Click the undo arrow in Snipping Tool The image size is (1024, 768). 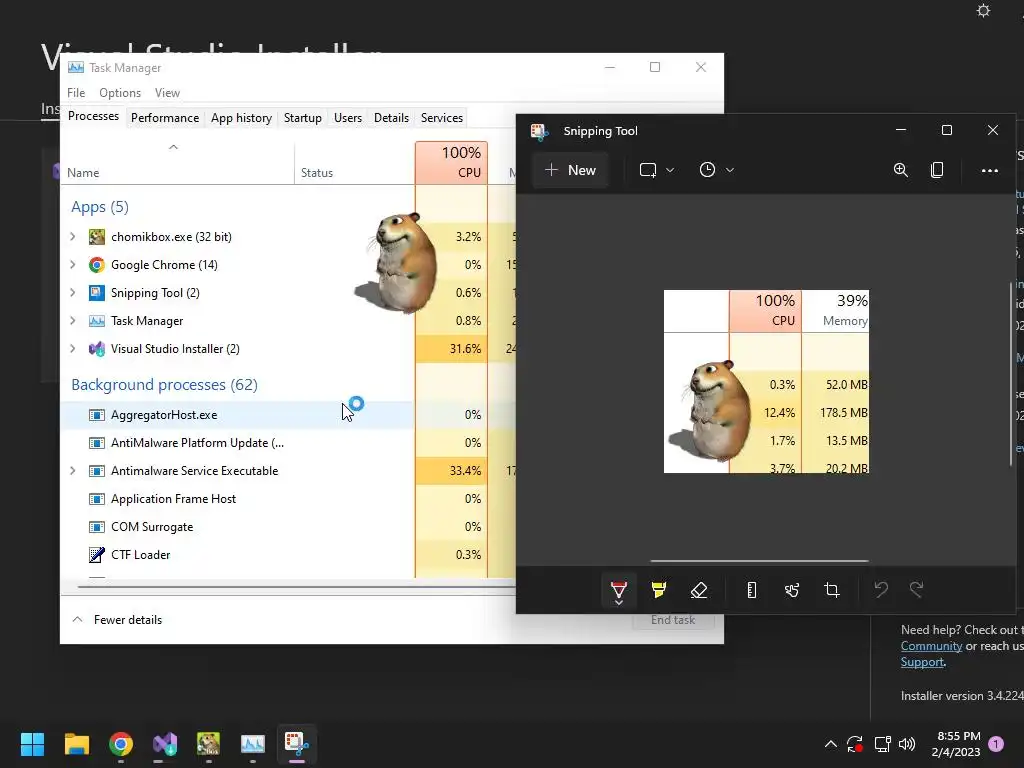tap(881, 590)
